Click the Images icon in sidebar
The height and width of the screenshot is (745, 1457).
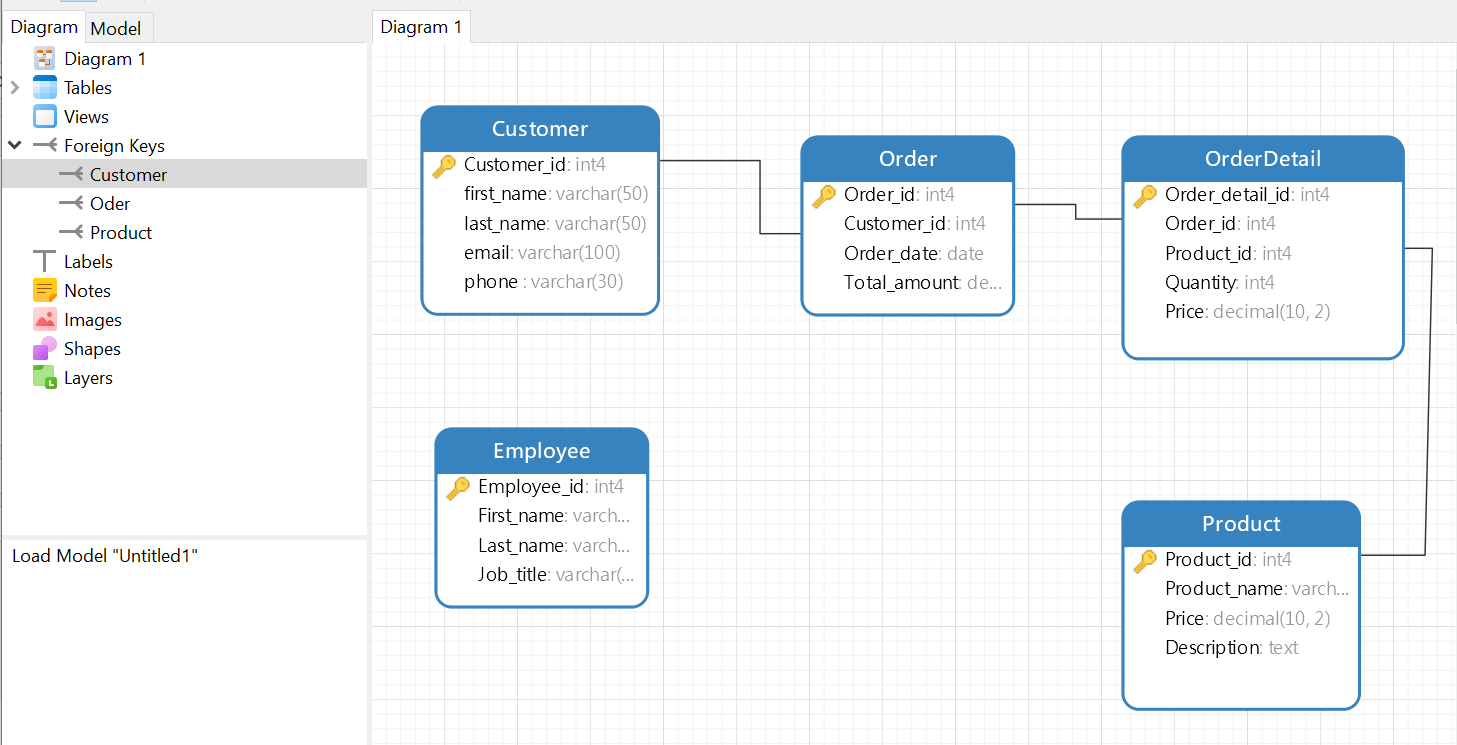click(45, 320)
